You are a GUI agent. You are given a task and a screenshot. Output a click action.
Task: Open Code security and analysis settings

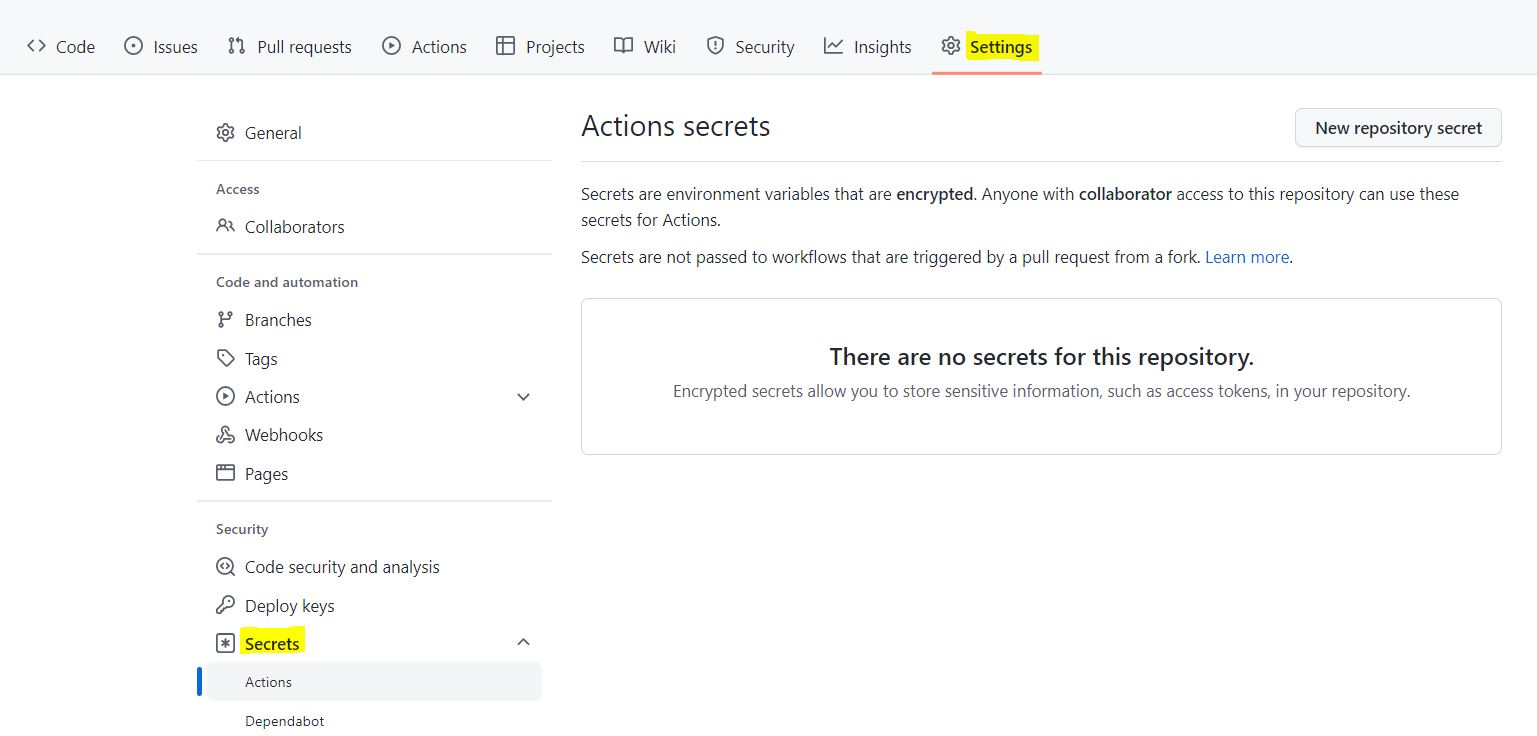pyautogui.click(x=342, y=567)
